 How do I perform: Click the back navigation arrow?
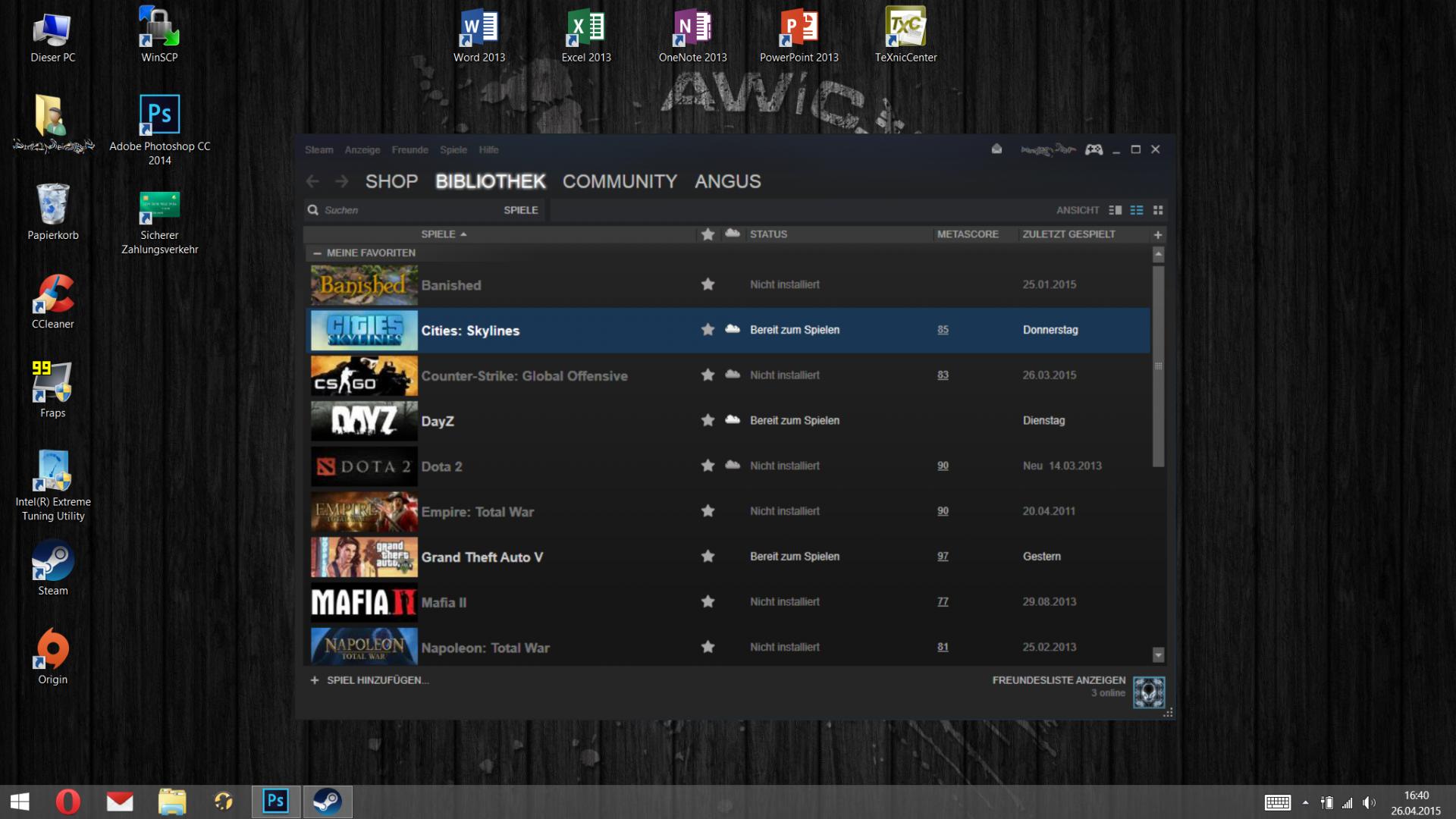point(312,181)
